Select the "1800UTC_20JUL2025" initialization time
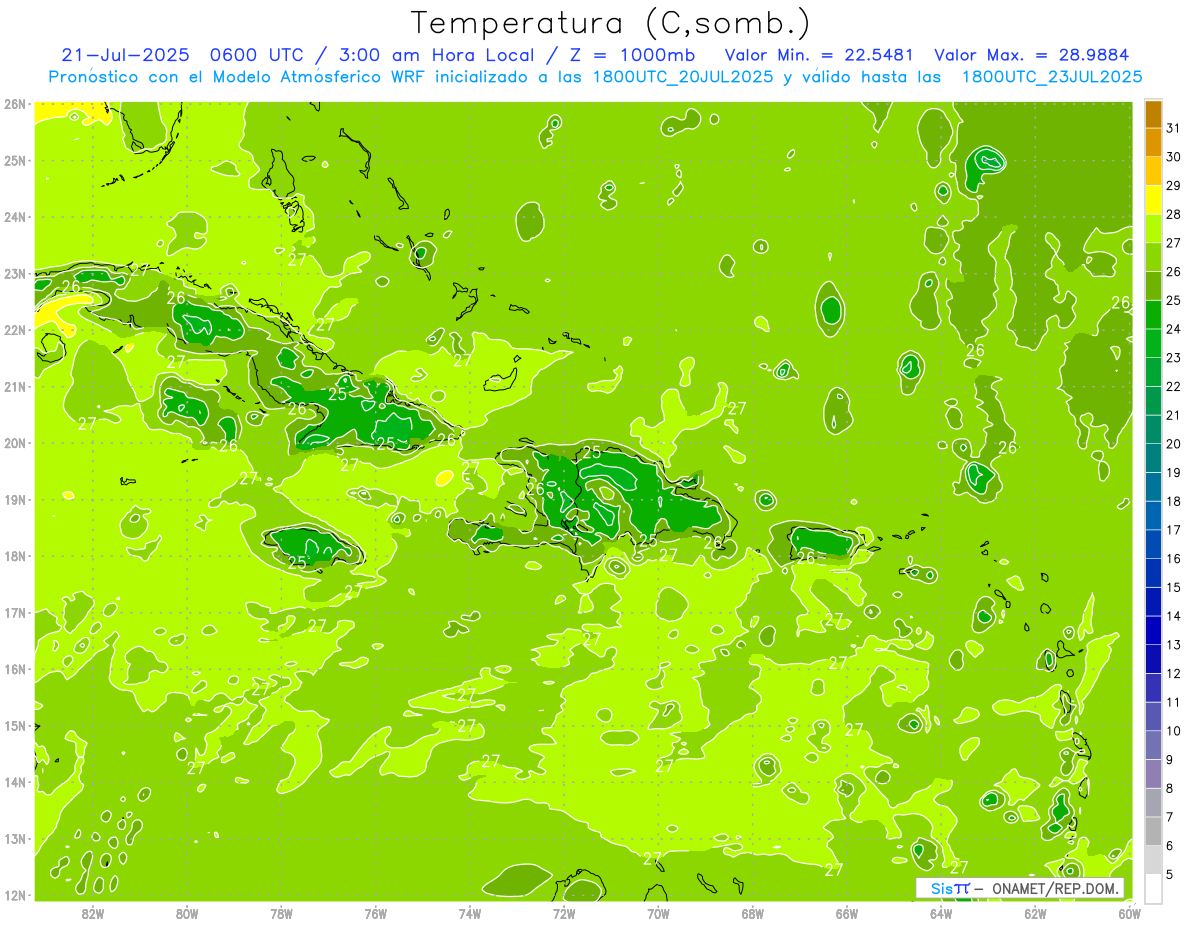 point(682,77)
